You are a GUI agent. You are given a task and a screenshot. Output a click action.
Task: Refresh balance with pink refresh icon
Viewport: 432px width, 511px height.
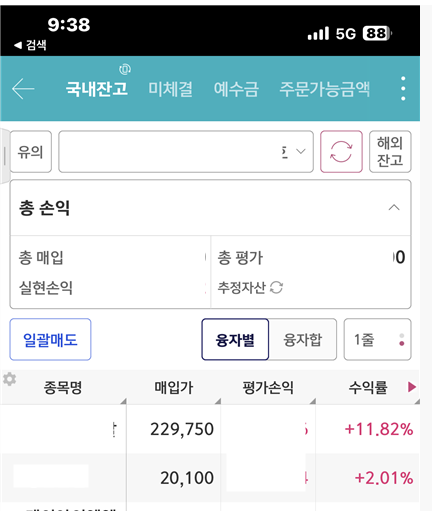[341, 152]
